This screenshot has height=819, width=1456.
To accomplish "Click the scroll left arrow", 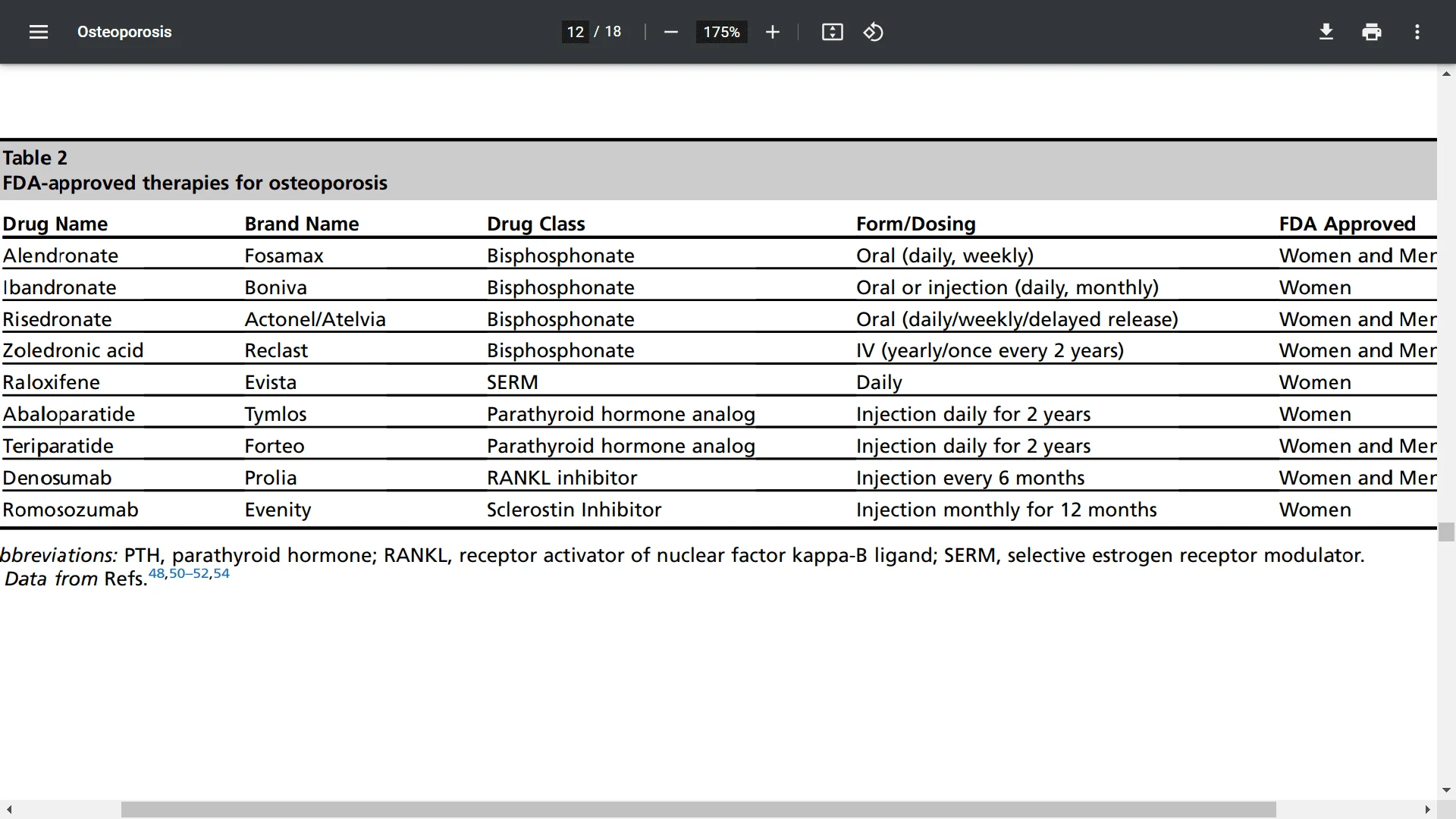I will point(8,810).
